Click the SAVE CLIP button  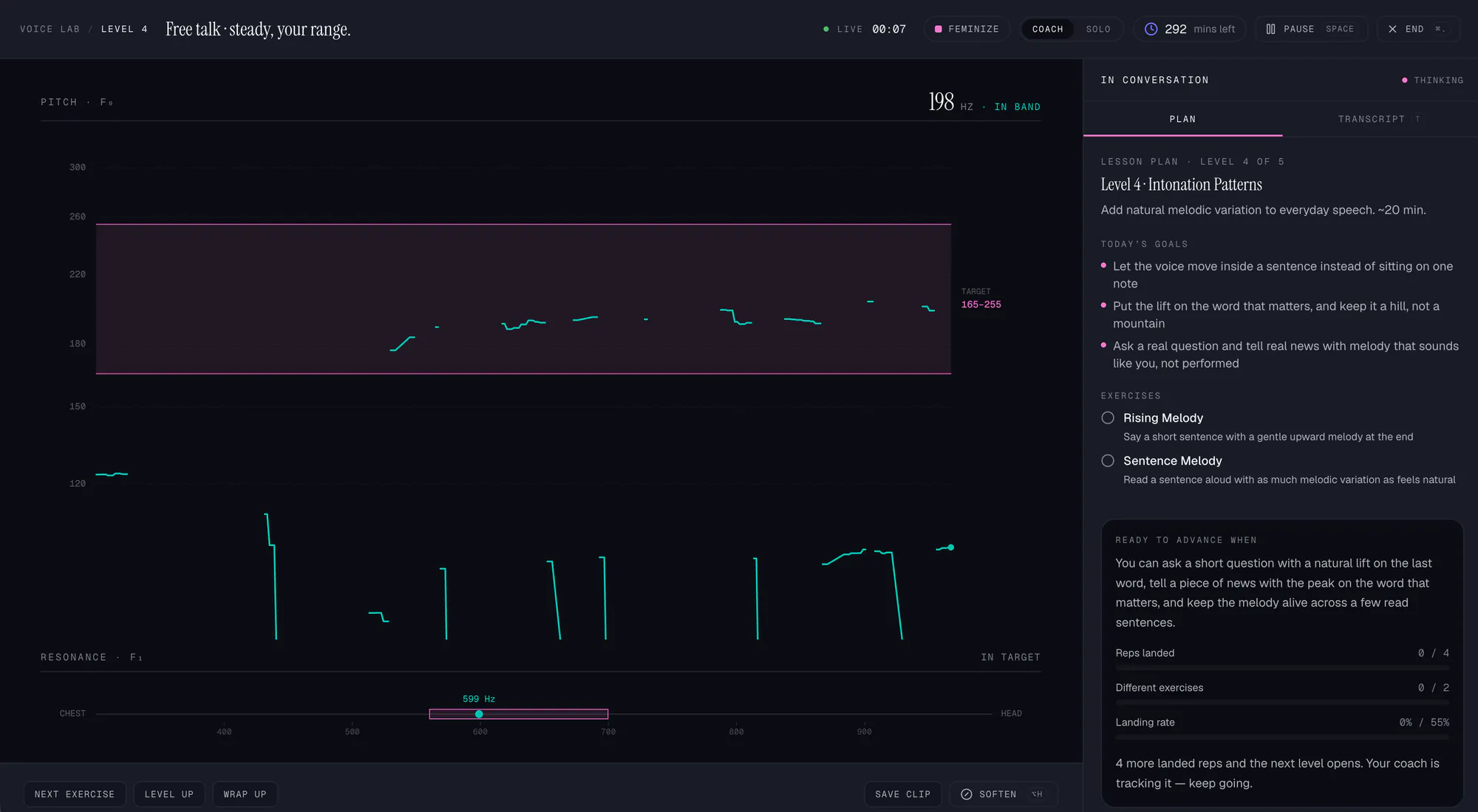coord(903,794)
